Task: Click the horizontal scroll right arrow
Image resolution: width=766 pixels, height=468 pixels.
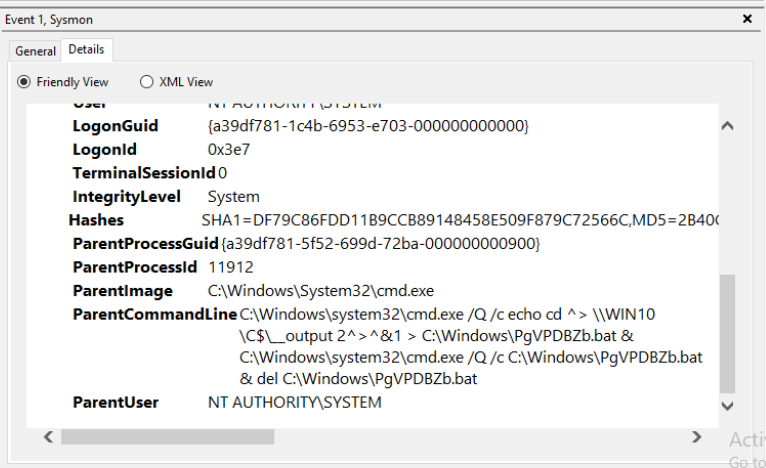Action: click(x=697, y=437)
